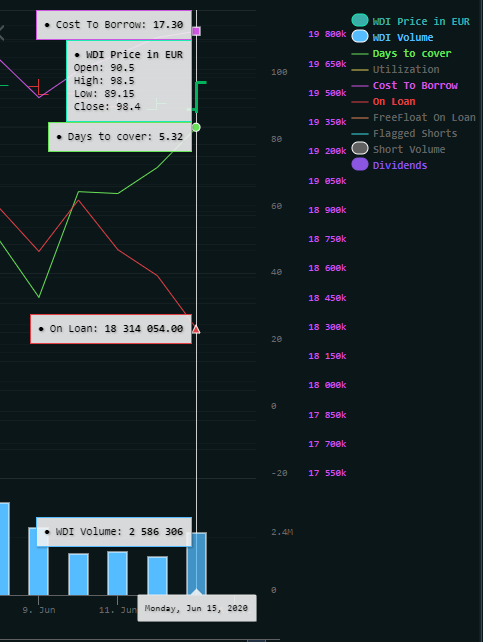Viewport: 483px width, 642px height.
Task: Enable the Flagged Shorts series
Action: [404, 133]
